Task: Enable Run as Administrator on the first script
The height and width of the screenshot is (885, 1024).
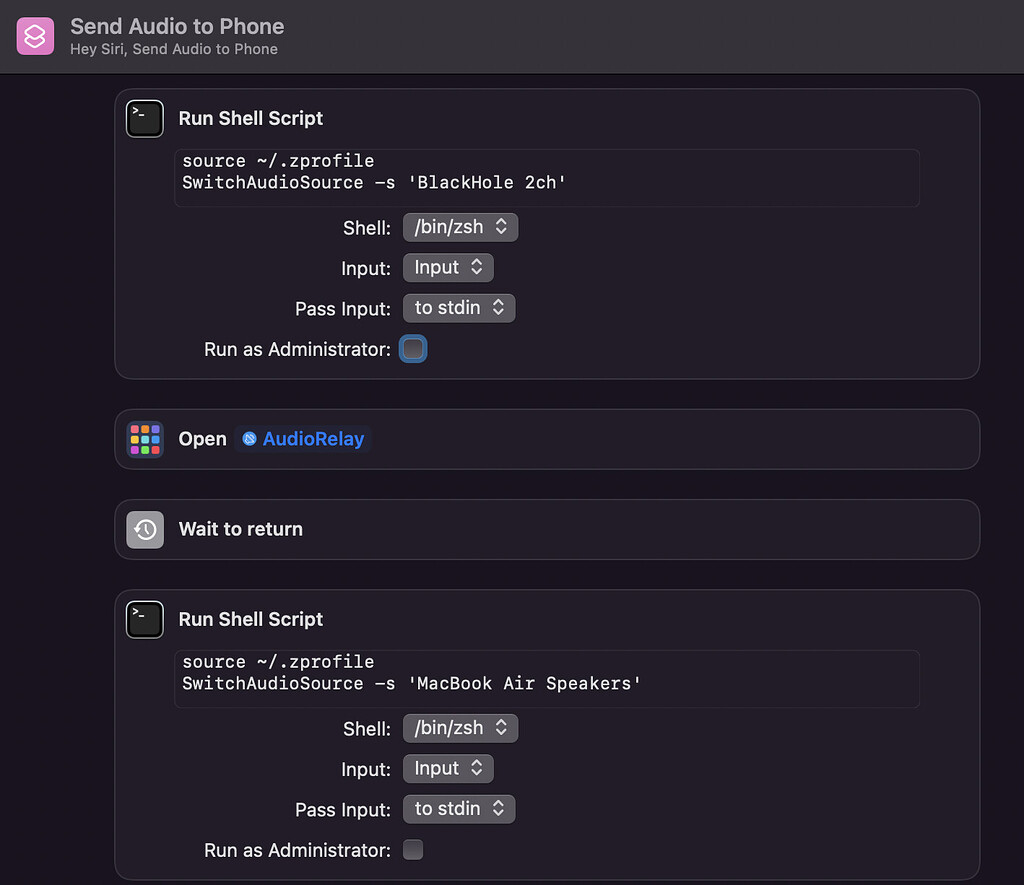Action: click(413, 349)
